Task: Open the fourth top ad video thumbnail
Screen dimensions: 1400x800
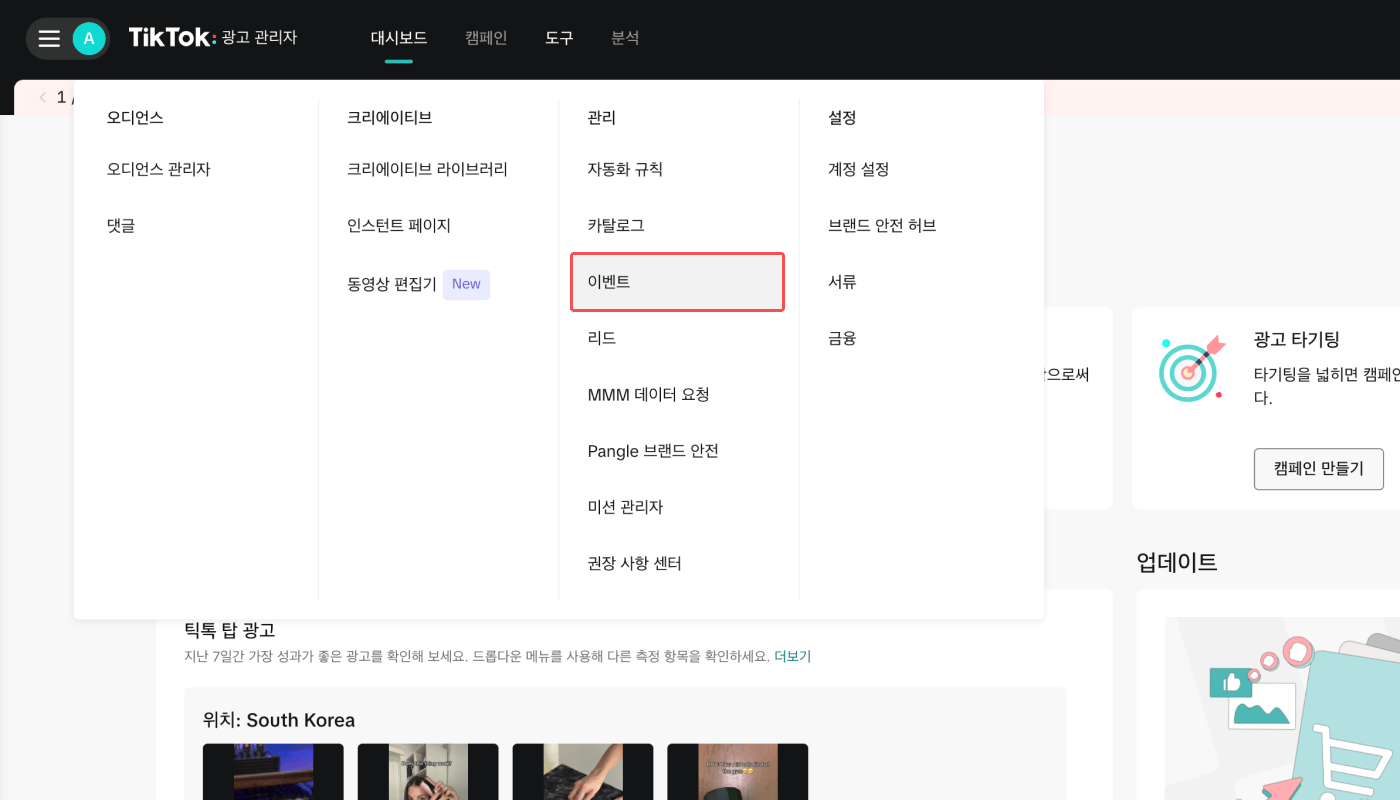Action: tap(738, 771)
